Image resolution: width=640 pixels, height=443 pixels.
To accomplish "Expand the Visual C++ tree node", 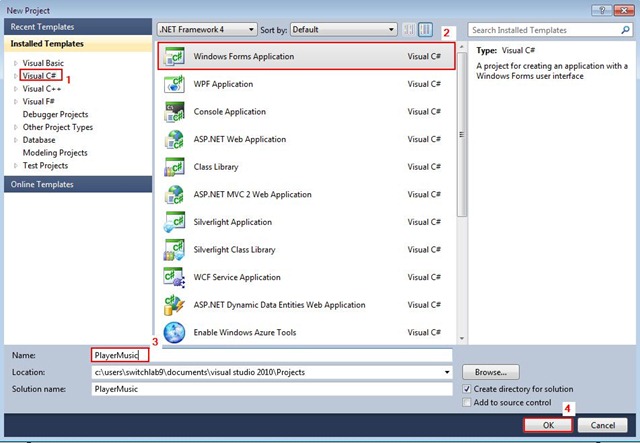I will point(16,89).
